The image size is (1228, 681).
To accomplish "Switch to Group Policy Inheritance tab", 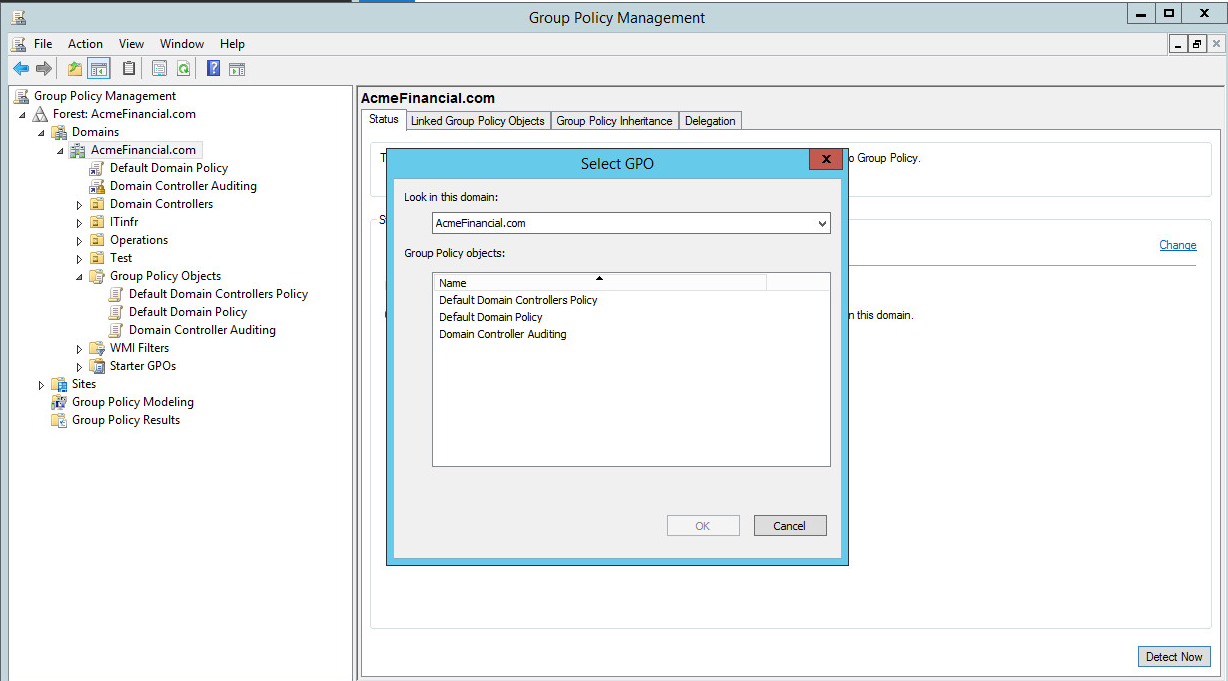I will [614, 121].
